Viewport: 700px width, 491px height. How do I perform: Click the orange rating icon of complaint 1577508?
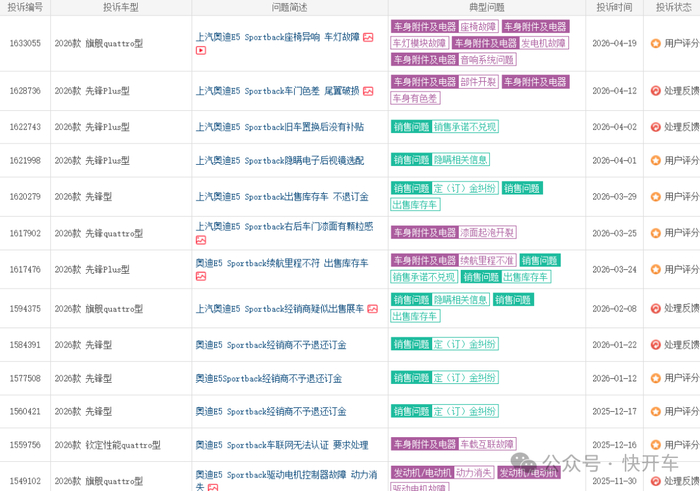click(x=655, y=378)
